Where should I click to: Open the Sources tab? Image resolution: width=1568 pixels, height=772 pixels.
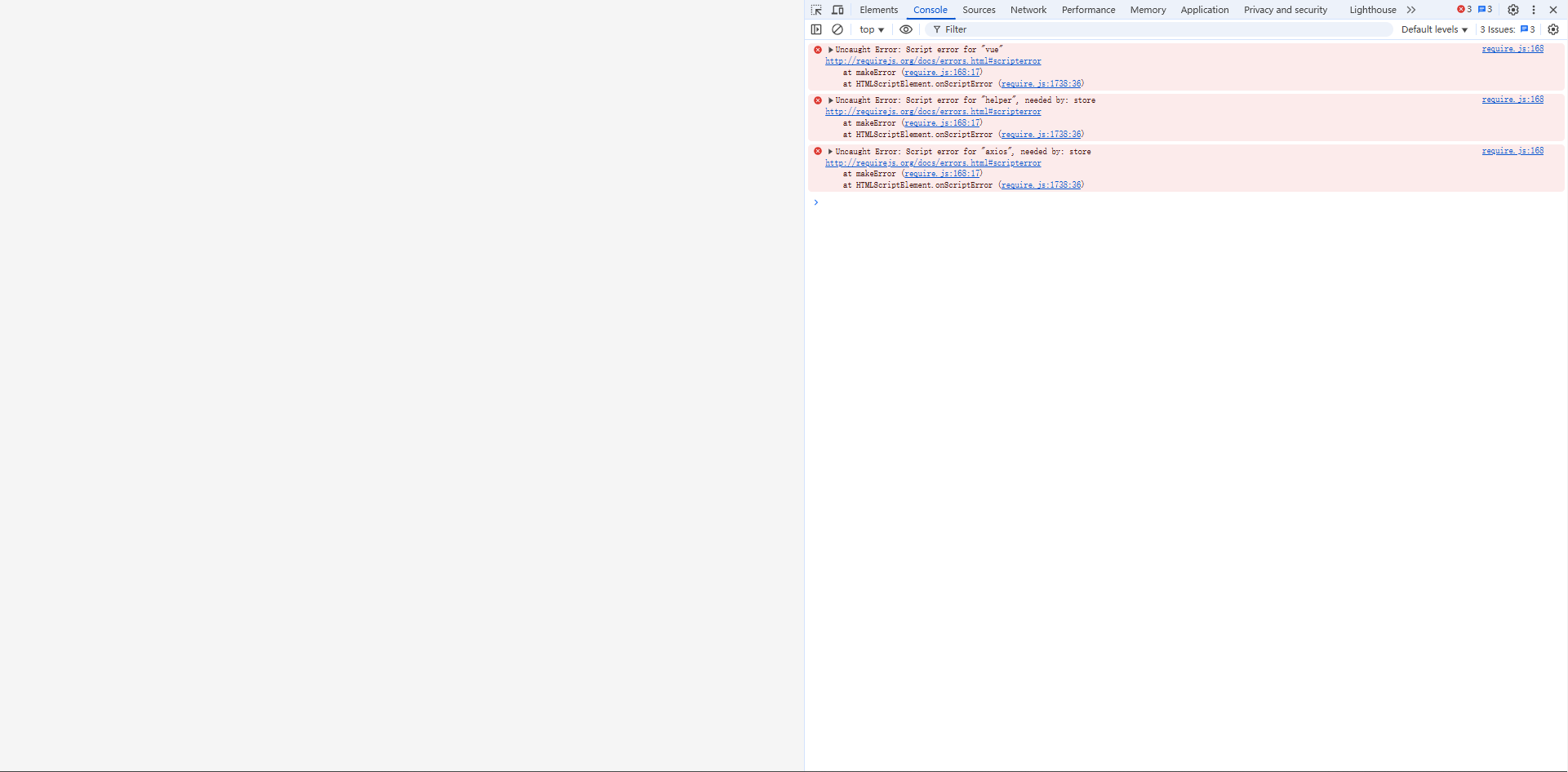(x=979, y=10)
